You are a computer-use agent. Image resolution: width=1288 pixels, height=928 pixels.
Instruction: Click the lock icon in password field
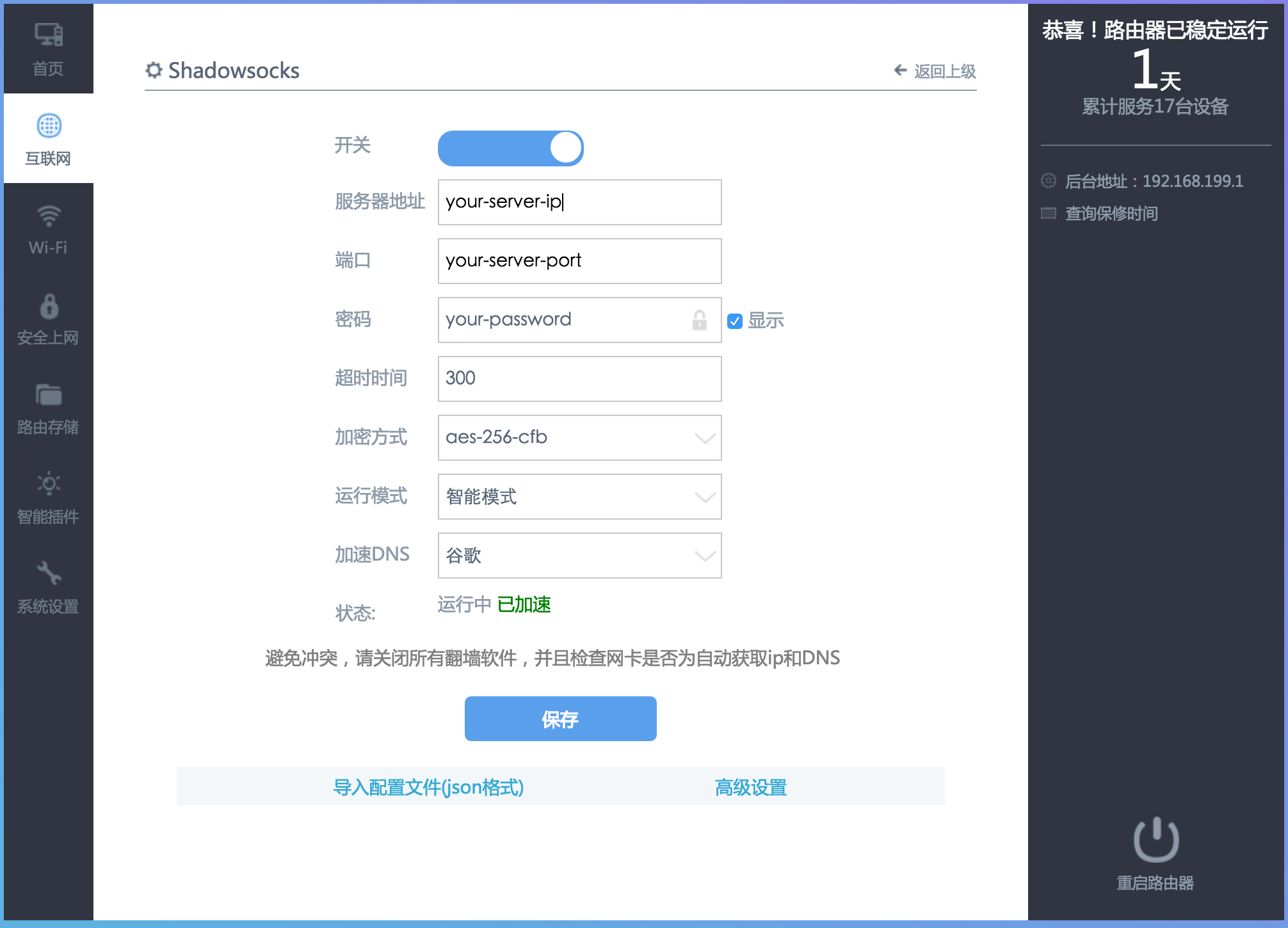tap(699, 320)
